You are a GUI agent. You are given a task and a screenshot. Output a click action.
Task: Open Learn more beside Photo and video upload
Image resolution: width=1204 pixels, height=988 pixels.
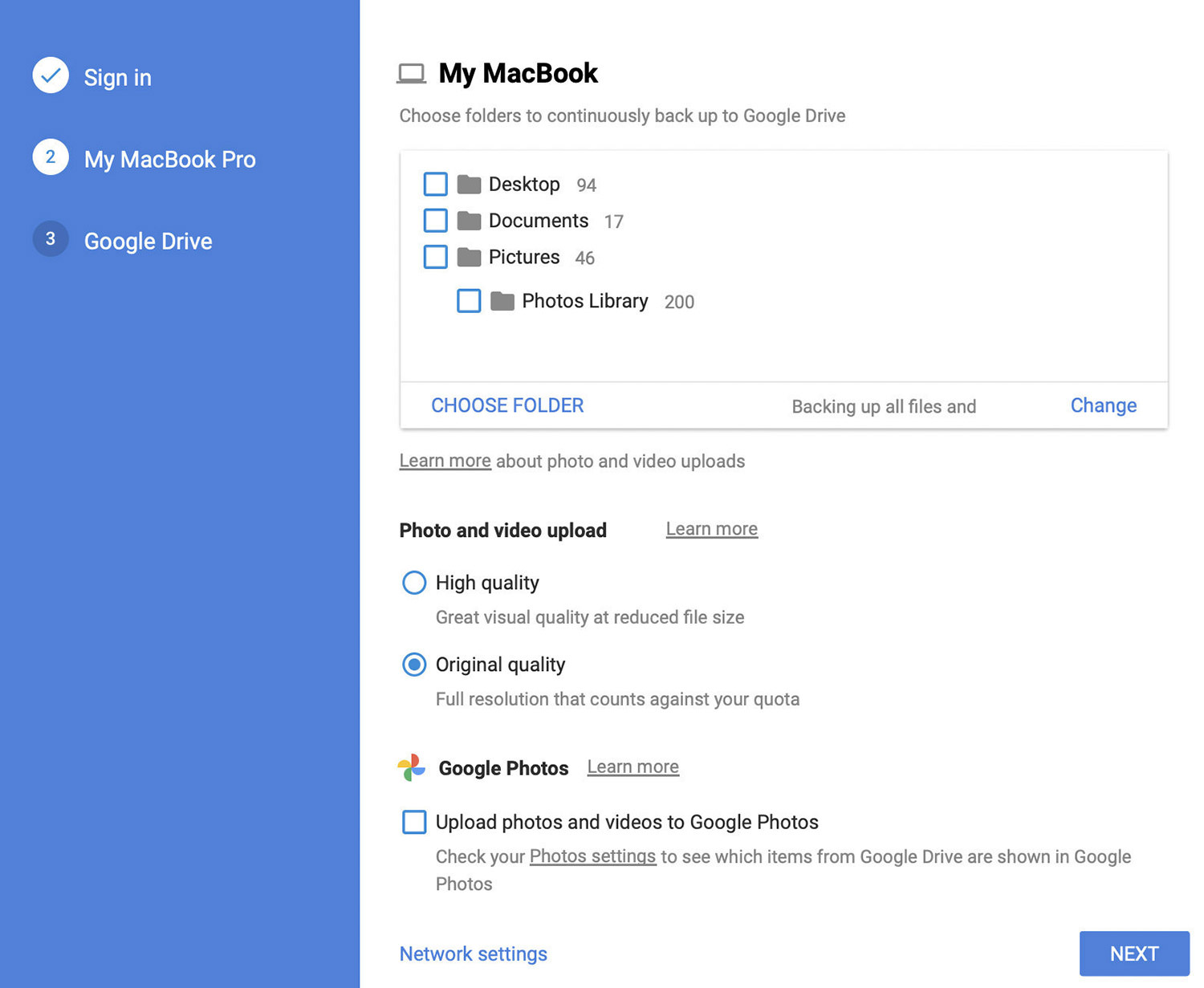point(712,529)
